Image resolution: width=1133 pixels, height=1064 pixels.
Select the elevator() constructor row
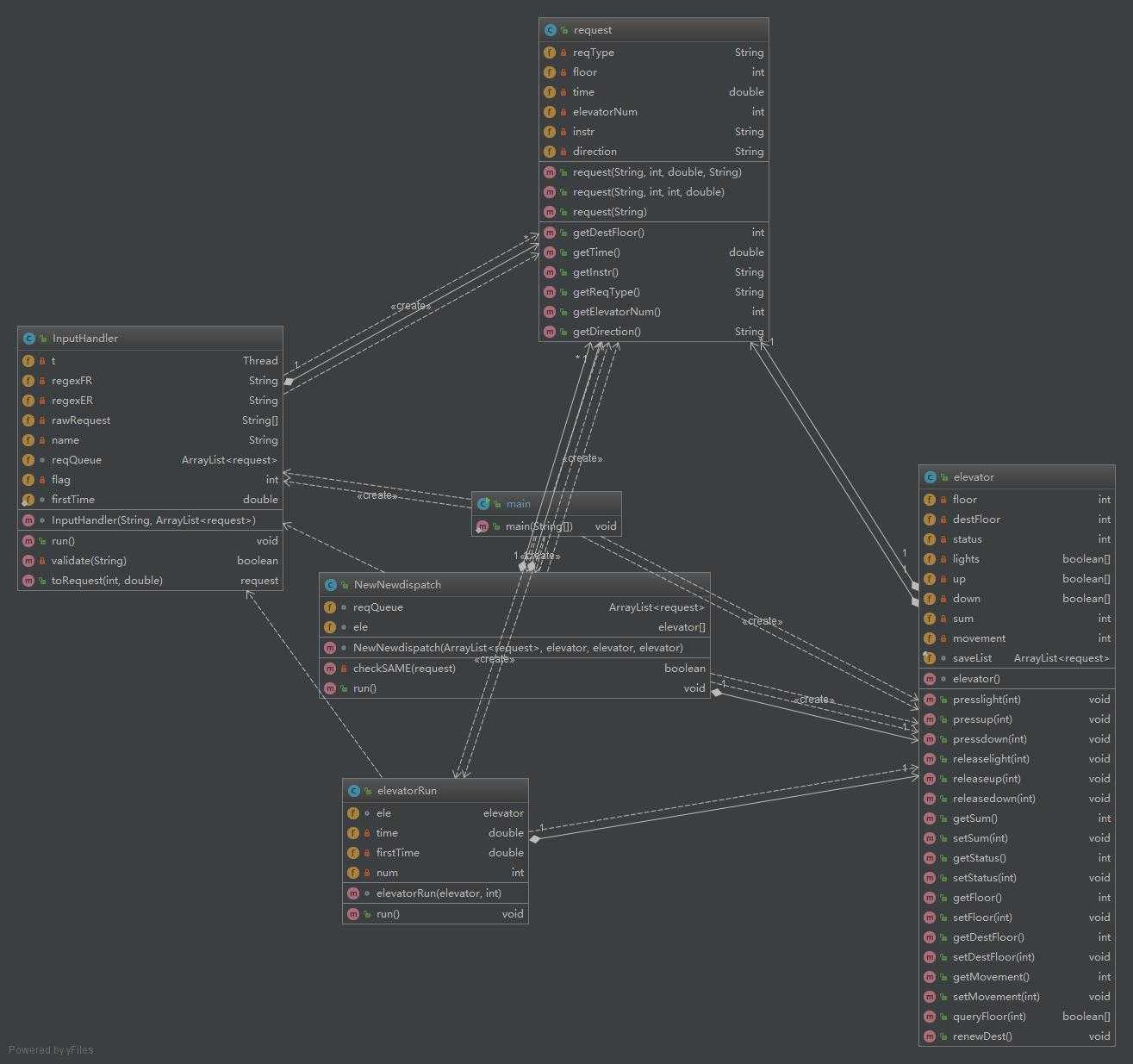pos(1017,679)
